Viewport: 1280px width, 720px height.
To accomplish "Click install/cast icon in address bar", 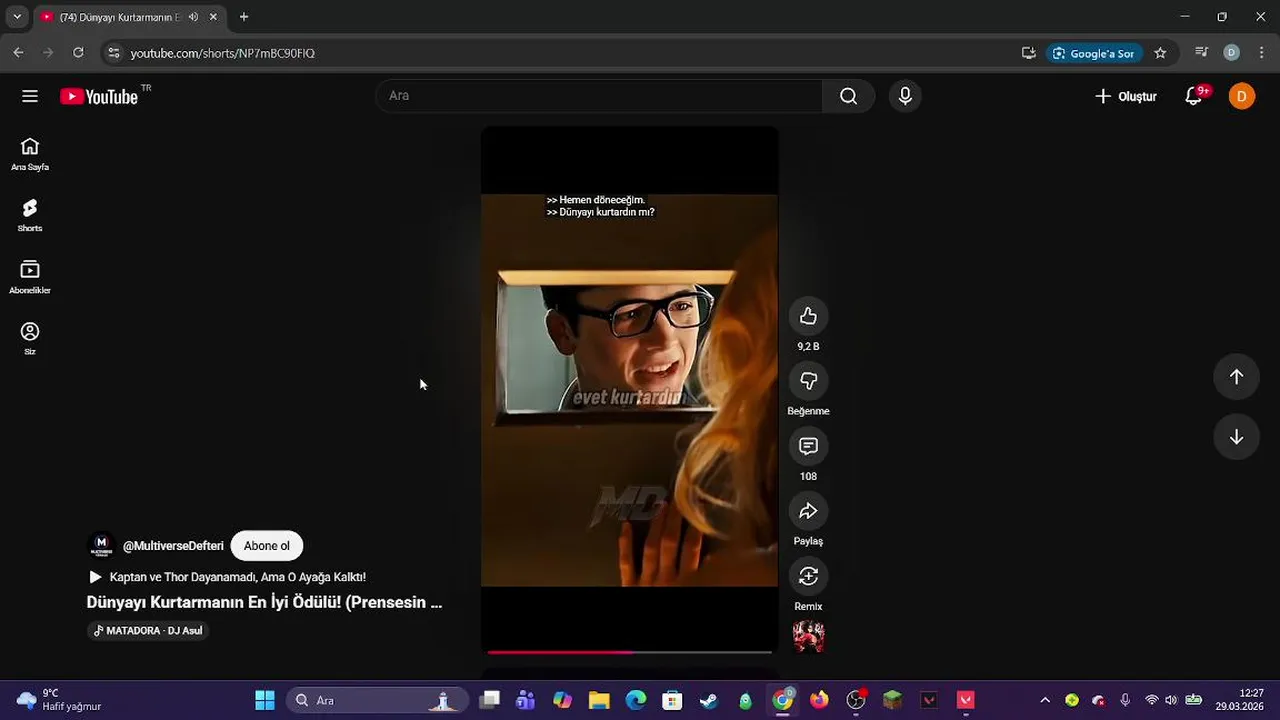I will click(1028, 53).
